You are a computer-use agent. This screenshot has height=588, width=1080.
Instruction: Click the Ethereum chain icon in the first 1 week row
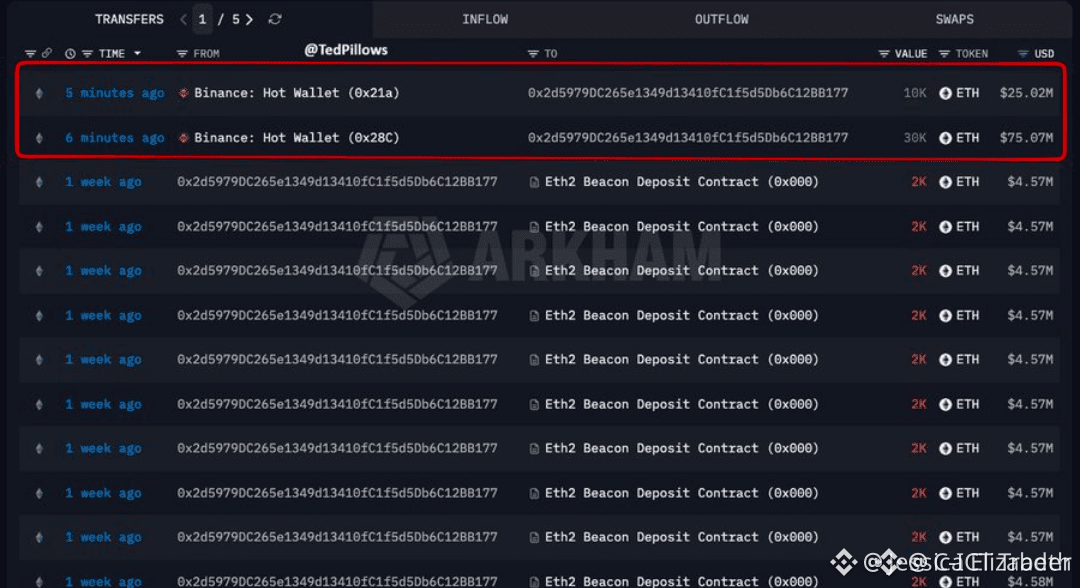[39, 182]
